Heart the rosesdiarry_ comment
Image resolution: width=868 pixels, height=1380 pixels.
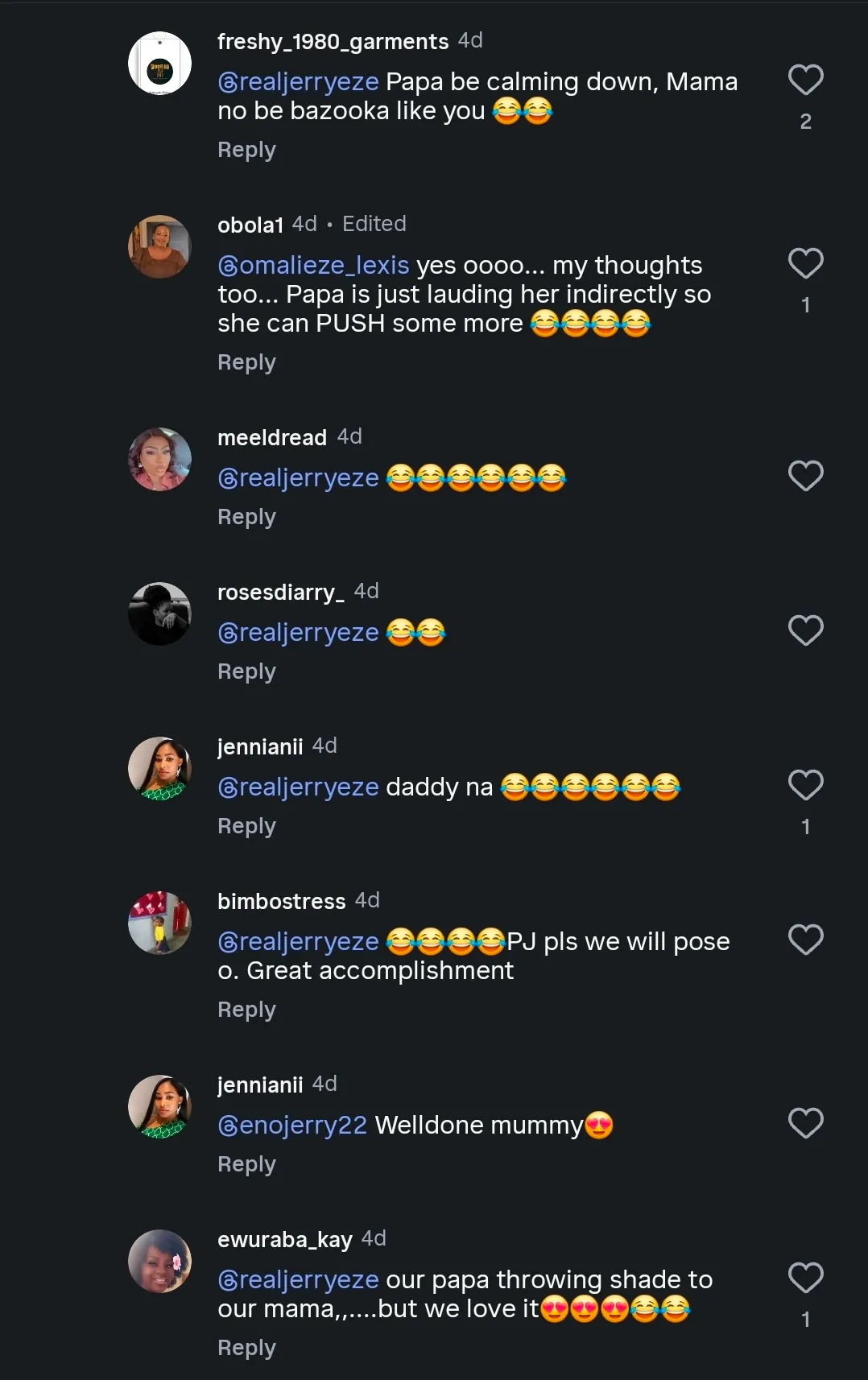(805, 630)
